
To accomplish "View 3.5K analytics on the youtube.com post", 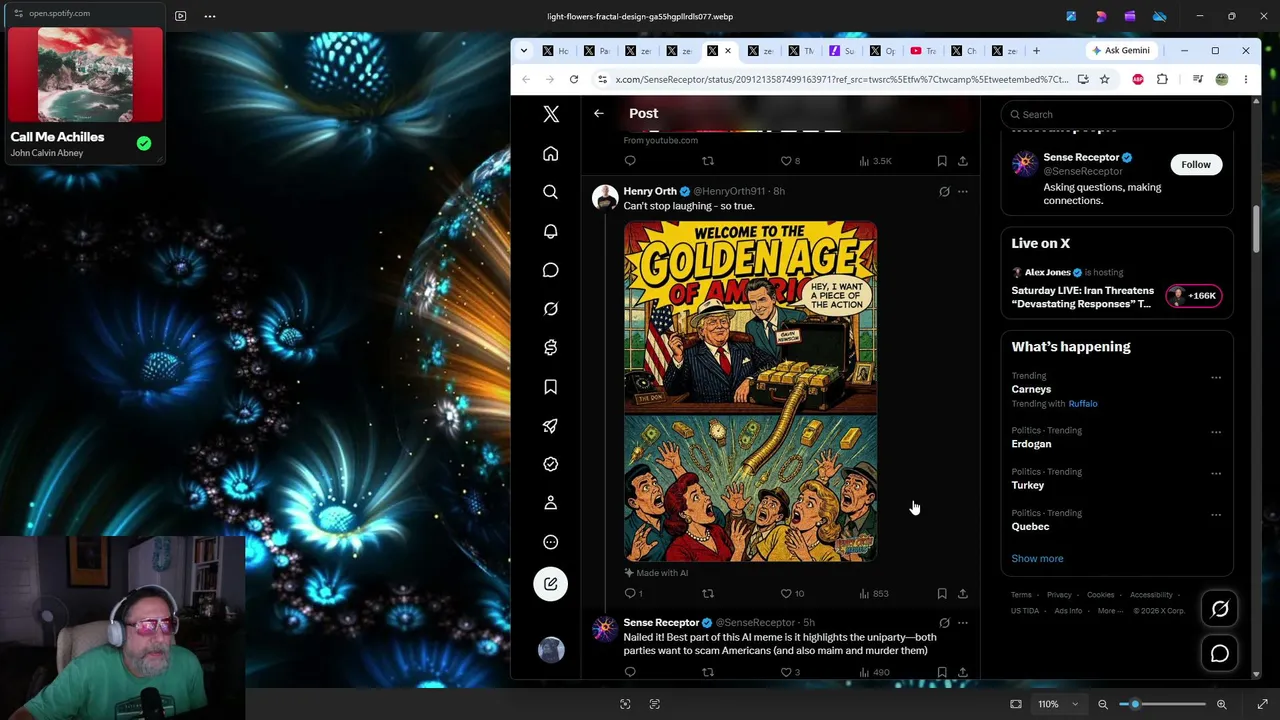I will click(875, 161).
